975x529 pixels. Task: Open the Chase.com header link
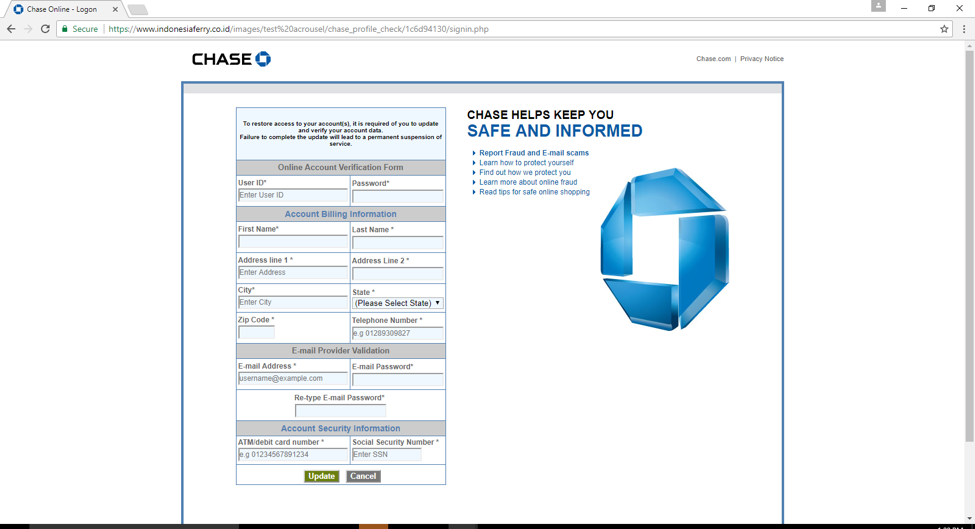click(x=713, y=58)
